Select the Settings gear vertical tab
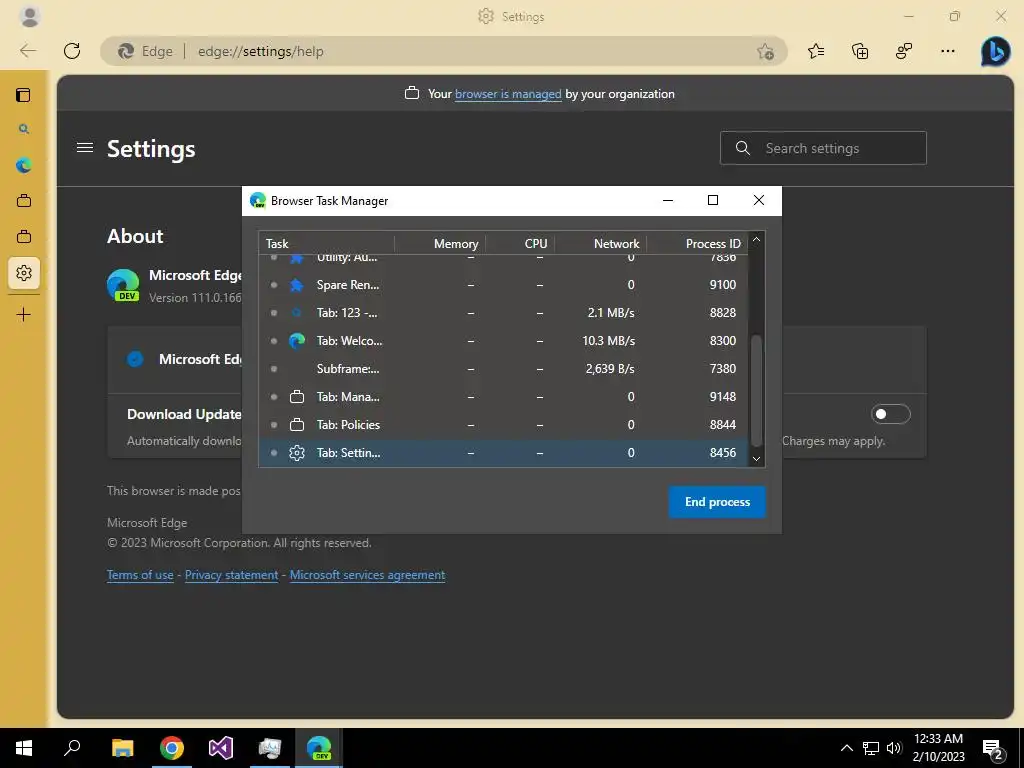The height and width of the screenshot is (768, 1024). click(24, 272)
